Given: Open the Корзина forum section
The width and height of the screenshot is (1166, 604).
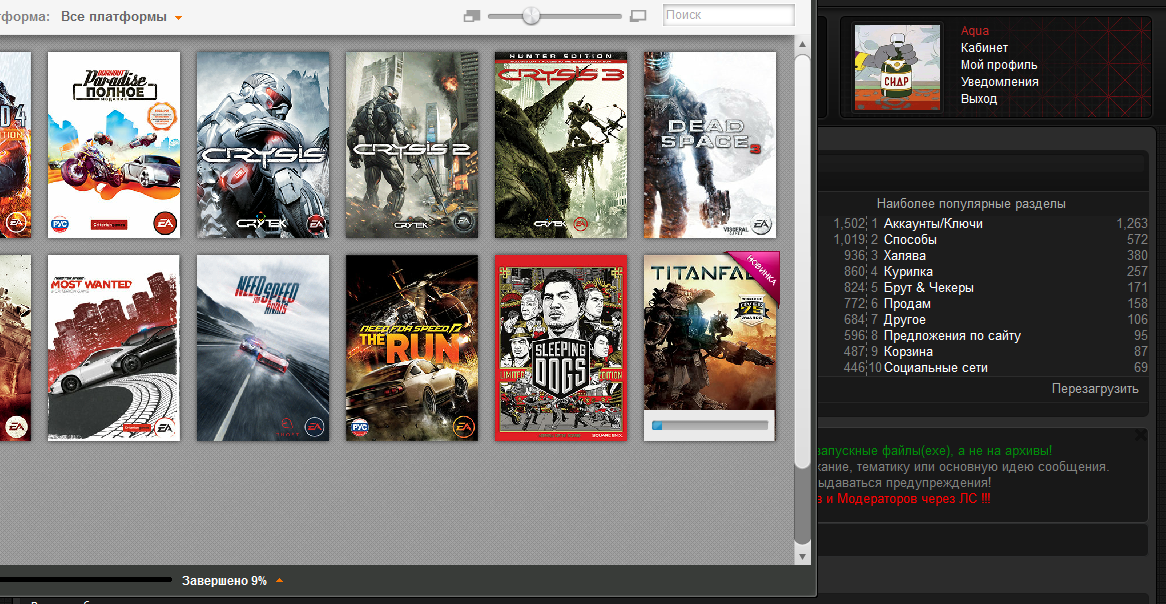Looking at the screenshot, I should point(908,352).
